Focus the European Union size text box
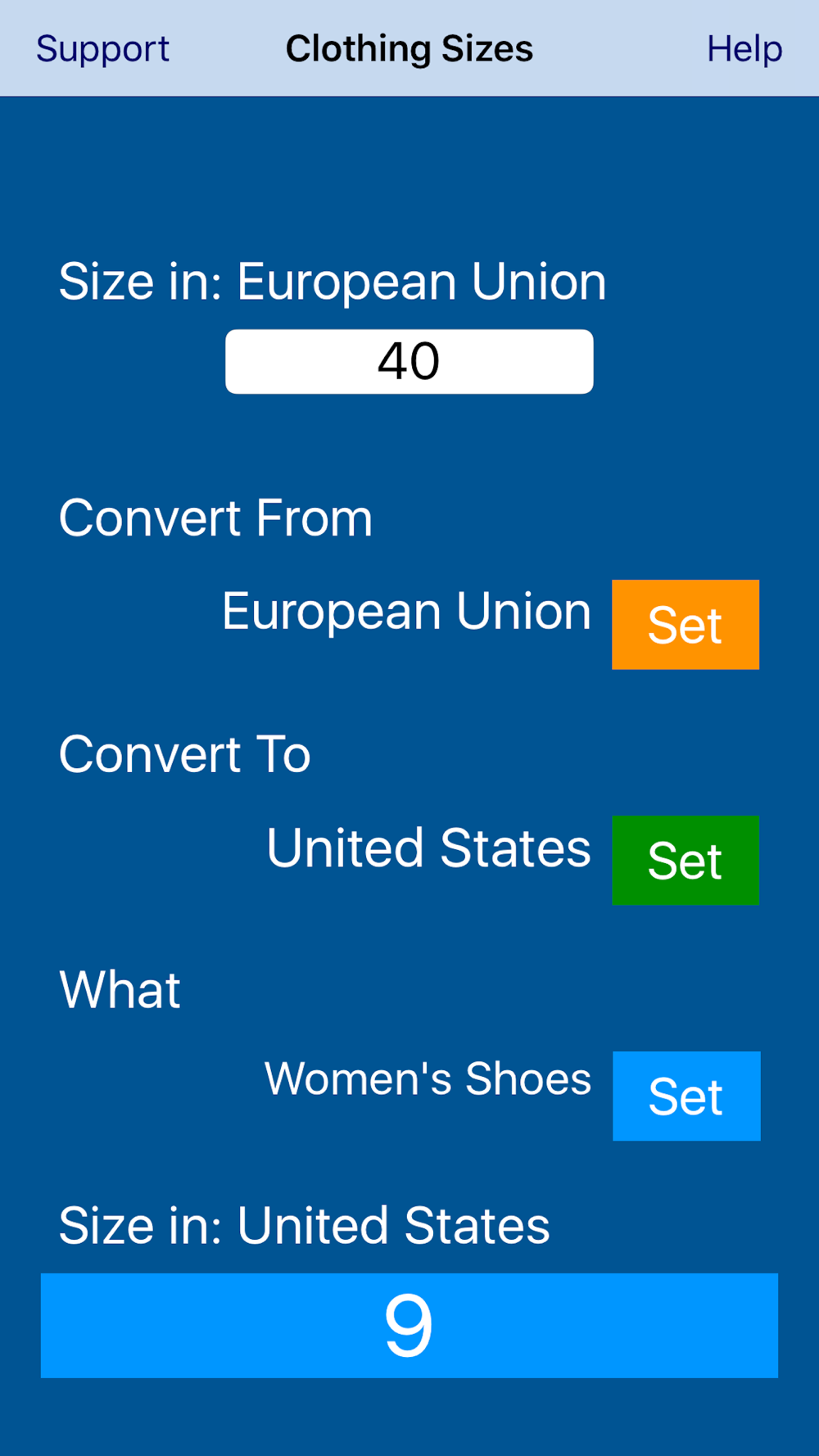The width and height of the screenshot is (819, 1456). [409, 361]
